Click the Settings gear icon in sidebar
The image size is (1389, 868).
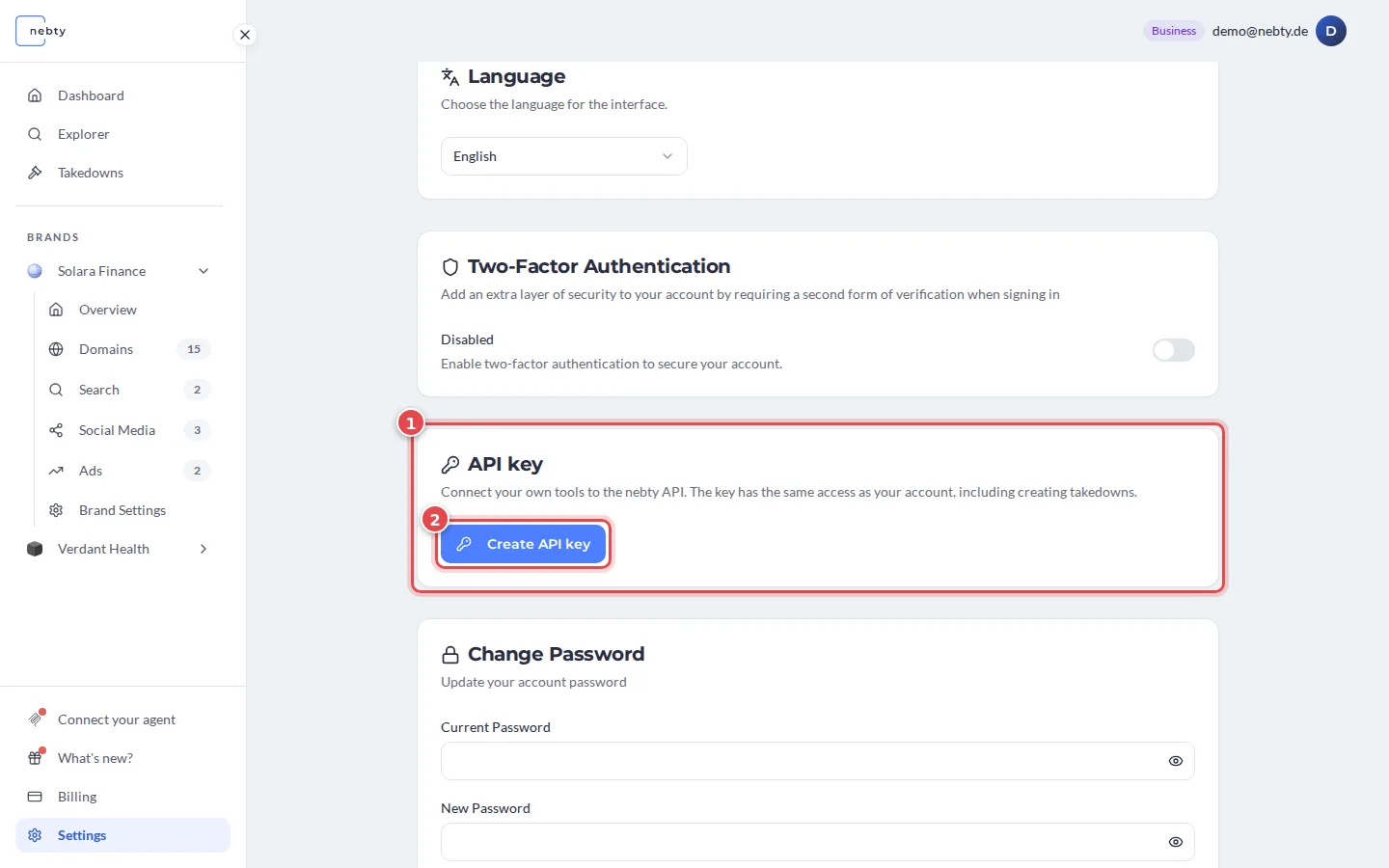click(x=35, y=835)
